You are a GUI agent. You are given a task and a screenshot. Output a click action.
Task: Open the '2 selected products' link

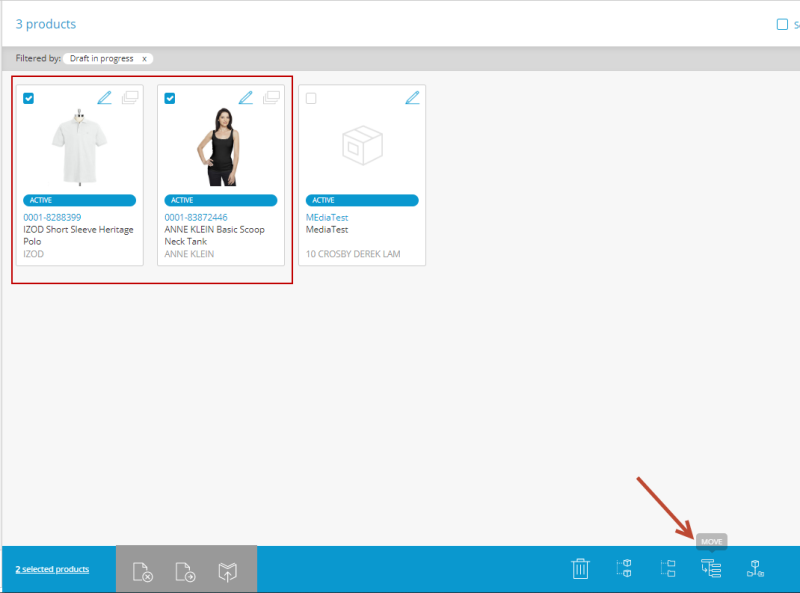click(x=52, y=569)
